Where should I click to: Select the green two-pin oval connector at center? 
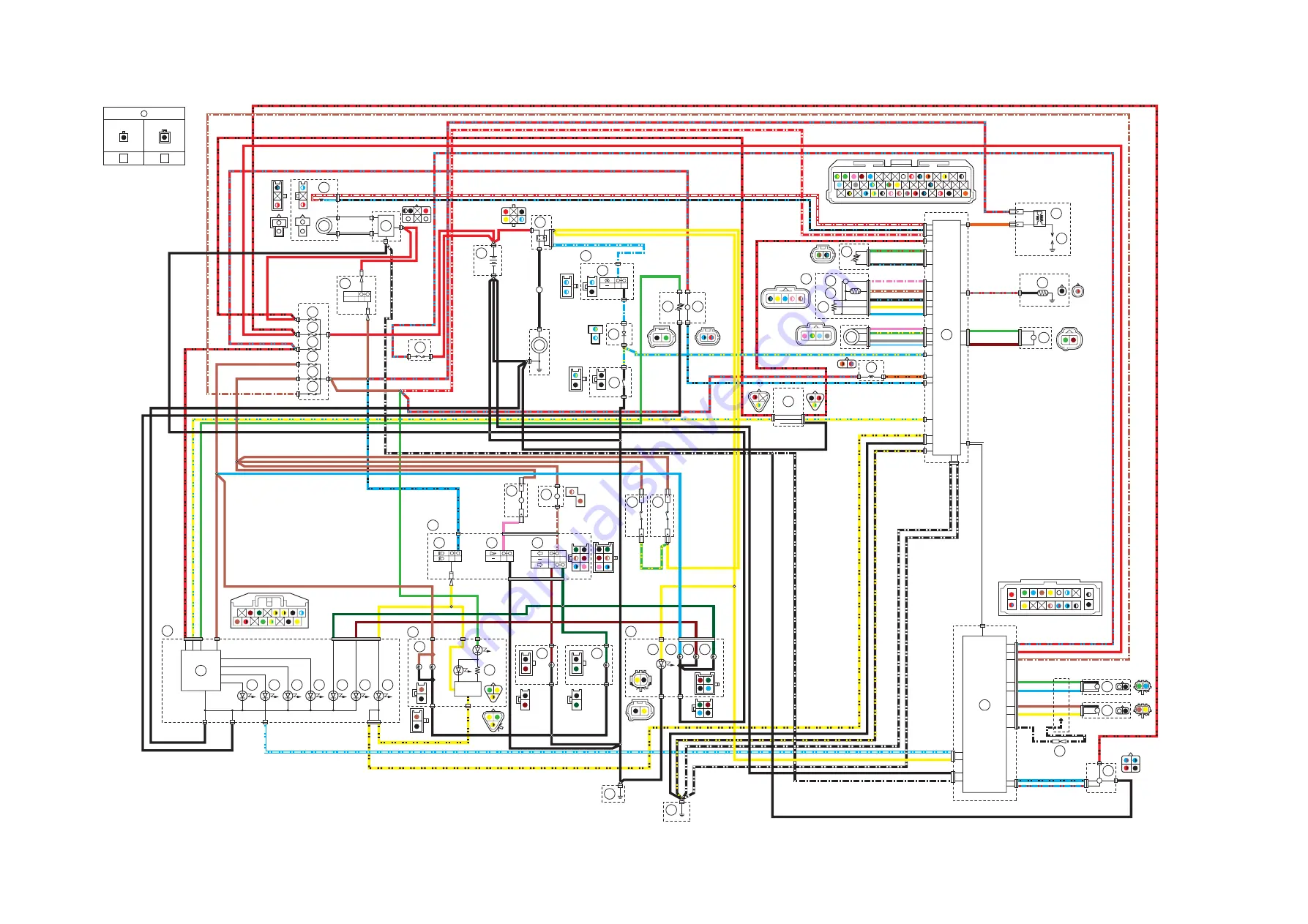[x=662, y=337]
